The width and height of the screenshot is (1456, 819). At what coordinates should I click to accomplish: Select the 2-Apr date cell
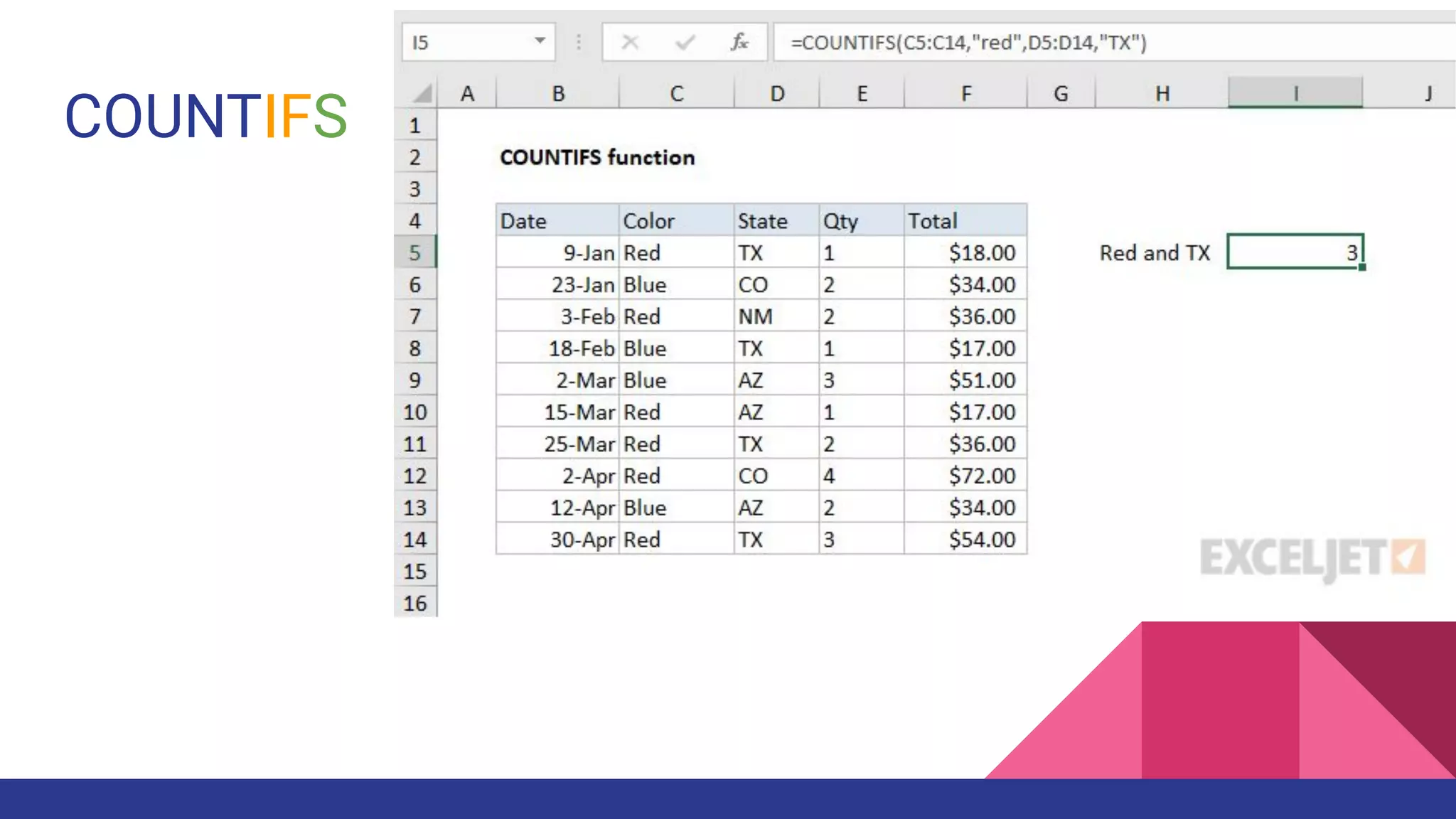(557, 476)
